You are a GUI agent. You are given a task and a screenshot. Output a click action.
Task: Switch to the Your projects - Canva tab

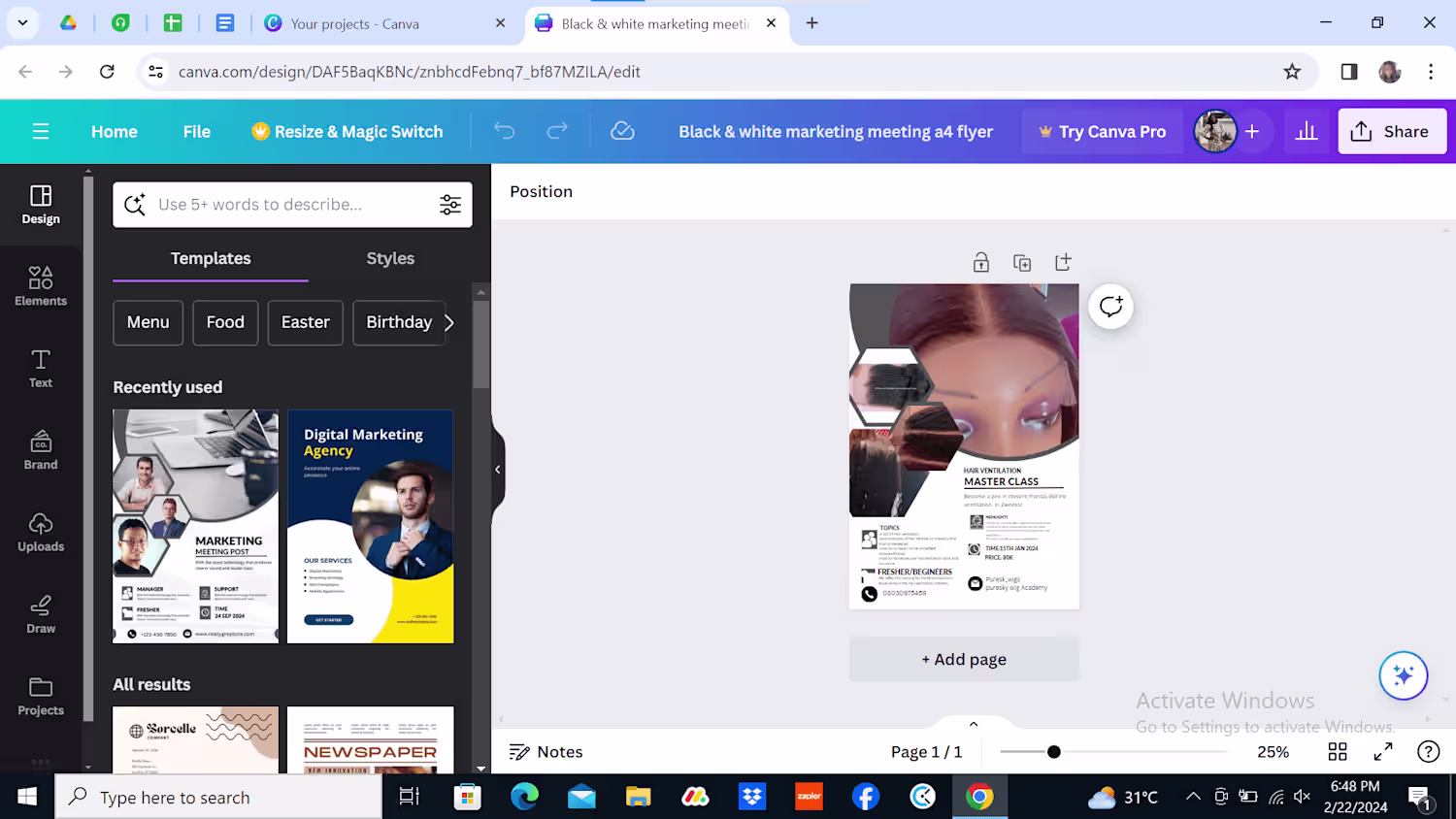(385, 23)
